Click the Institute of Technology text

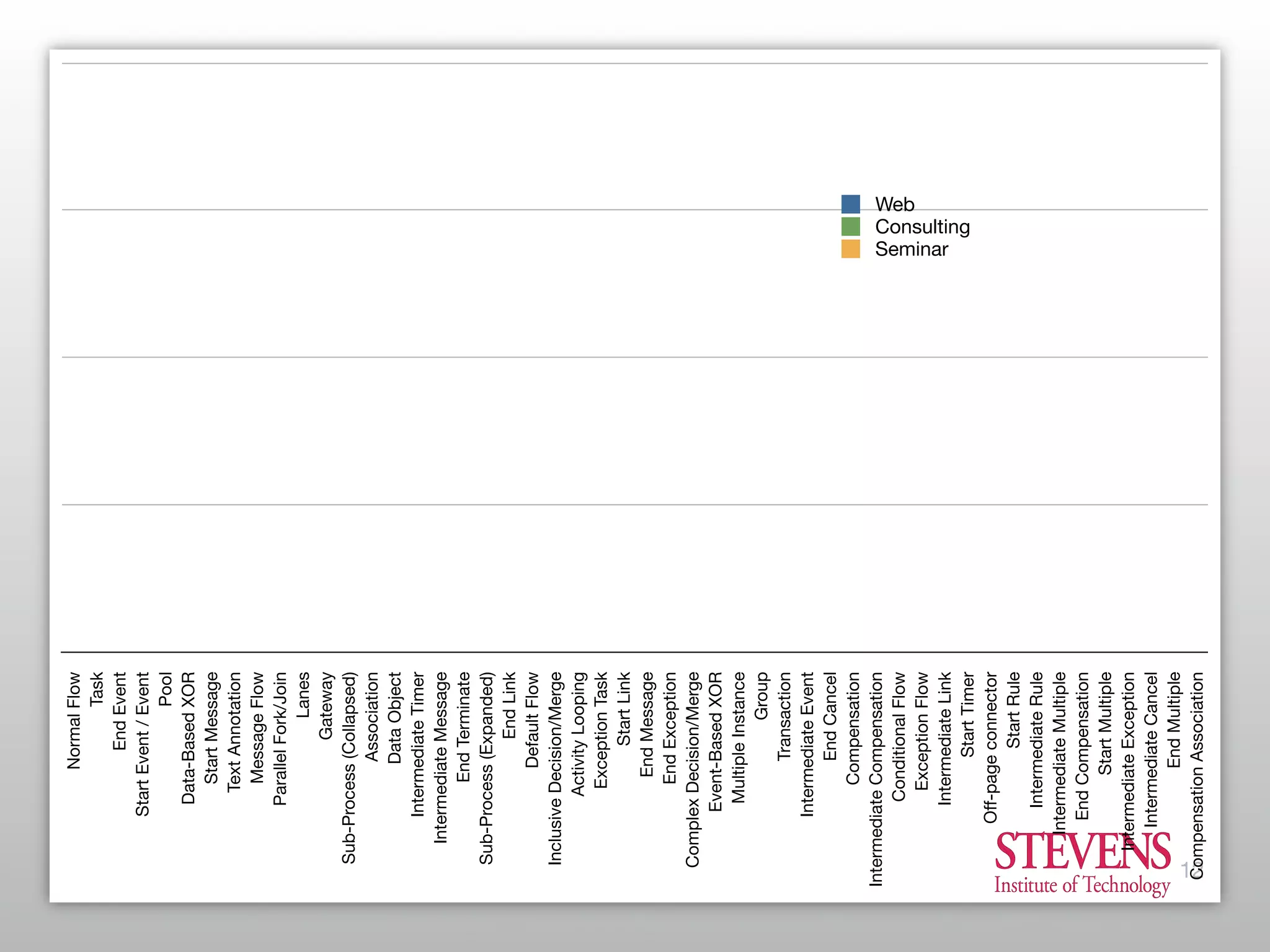click(x=1082, y=885)
